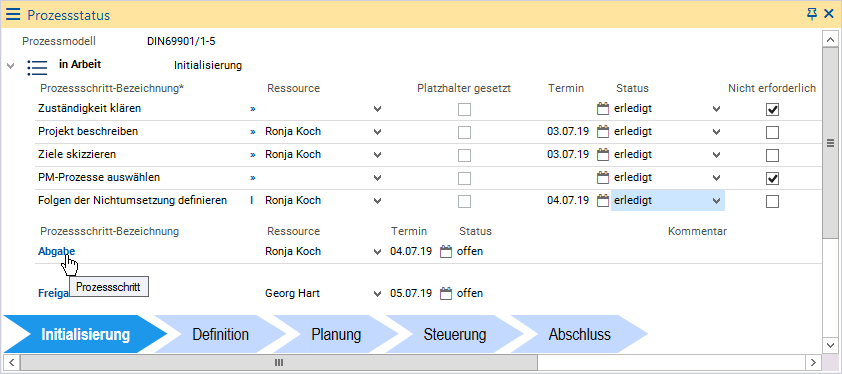This screenshot has width=842, height=374.
Task: Click the Termin 03.07.19 for Projekt beschreiben
Action: click(x=568, y=131)
